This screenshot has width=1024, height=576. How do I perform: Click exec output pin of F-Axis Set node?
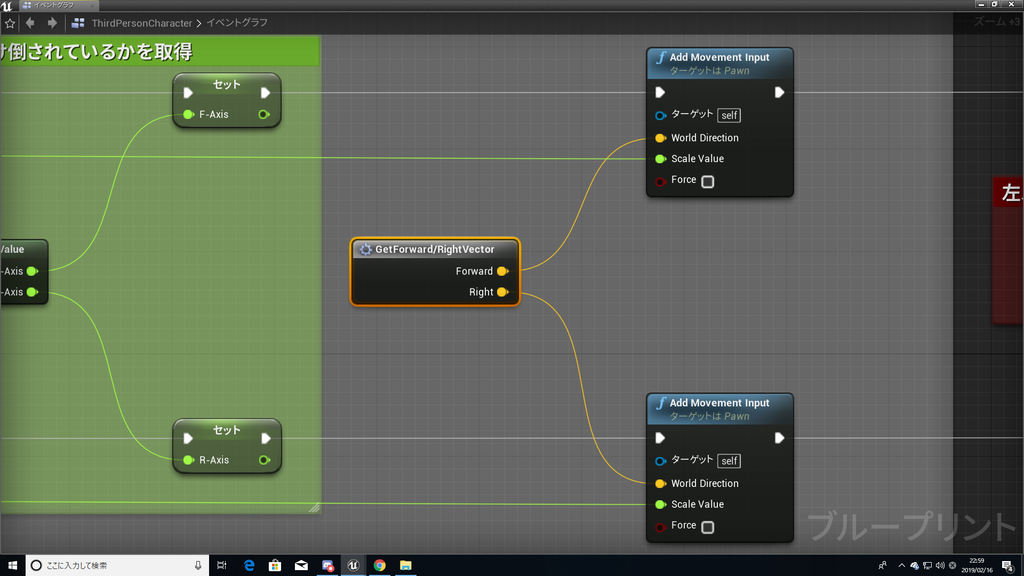coord(265,93)
